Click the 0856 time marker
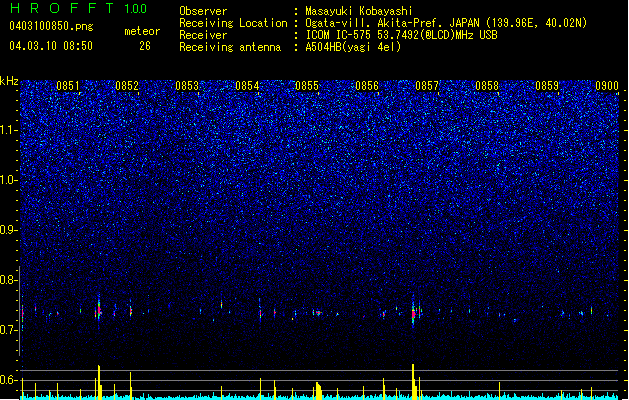The width and height of the screenshot is (629, 400). coord(367,86)
